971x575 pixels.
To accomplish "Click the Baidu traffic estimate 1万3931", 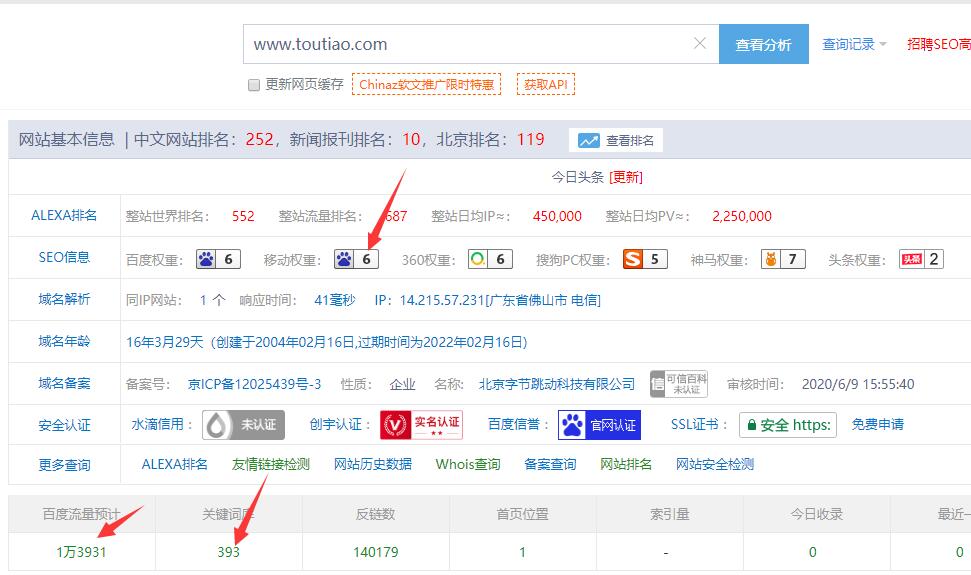I will tap(81, 552).
